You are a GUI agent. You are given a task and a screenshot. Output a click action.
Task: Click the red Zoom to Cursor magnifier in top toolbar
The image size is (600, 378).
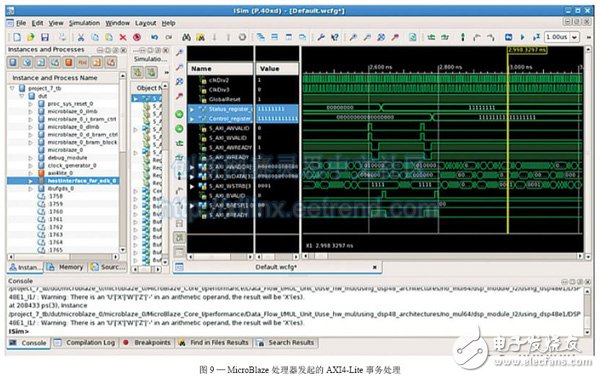click(x=395, y=37)
